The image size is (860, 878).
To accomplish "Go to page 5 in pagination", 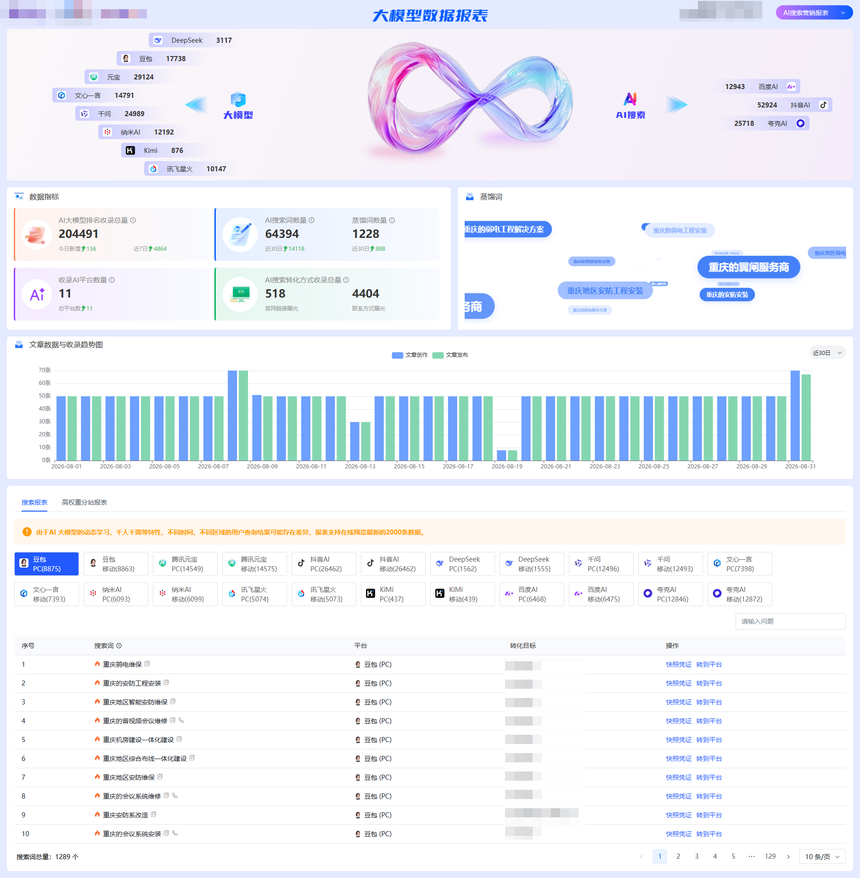I will click(x=733, y=856).
